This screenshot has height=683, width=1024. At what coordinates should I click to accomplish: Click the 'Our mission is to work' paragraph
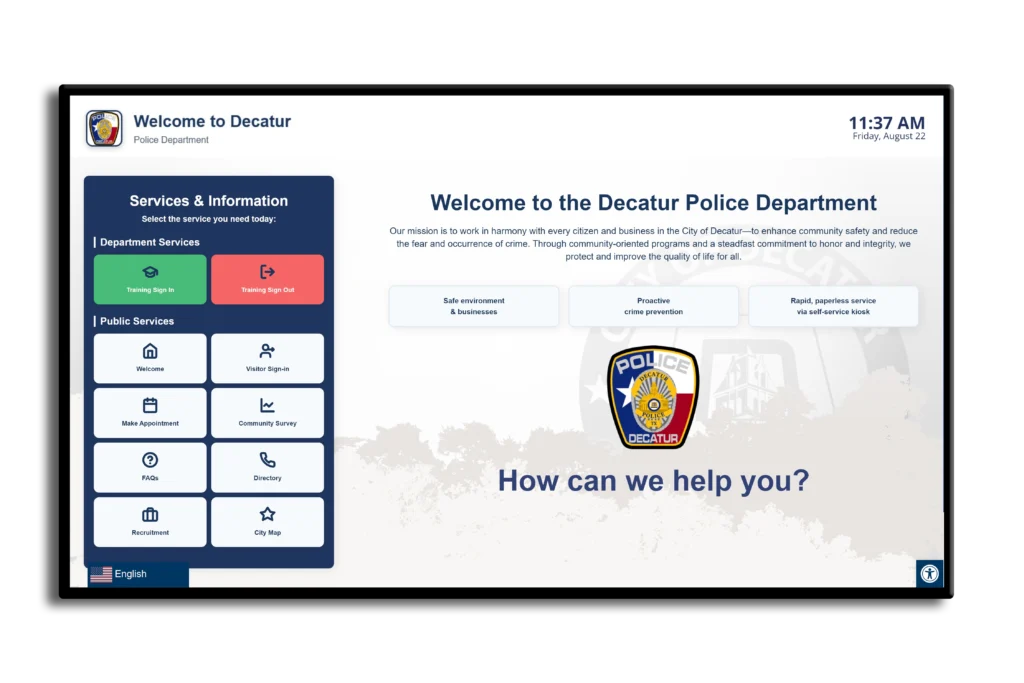point(653,244)
